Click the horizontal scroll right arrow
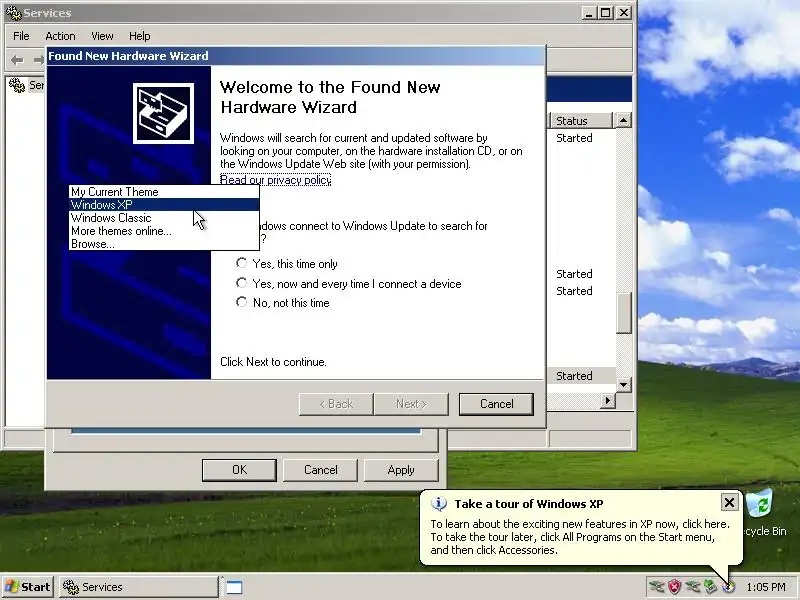 (x=607, y=401)
